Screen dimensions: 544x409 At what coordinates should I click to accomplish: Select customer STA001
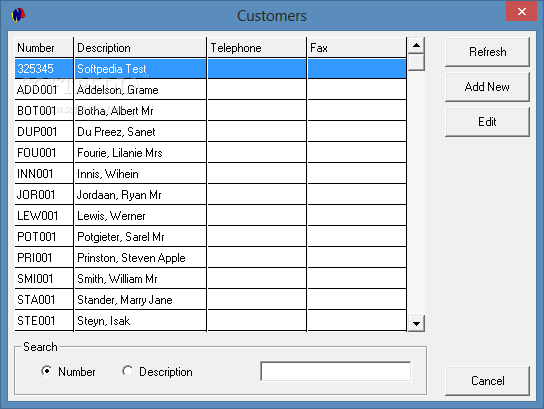pos(44,300)
